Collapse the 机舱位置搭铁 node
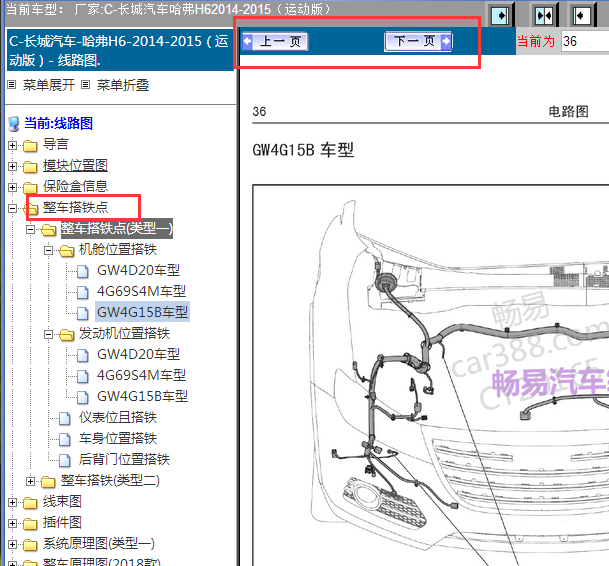Screen dimensions: 609x566 coord(49,250)
